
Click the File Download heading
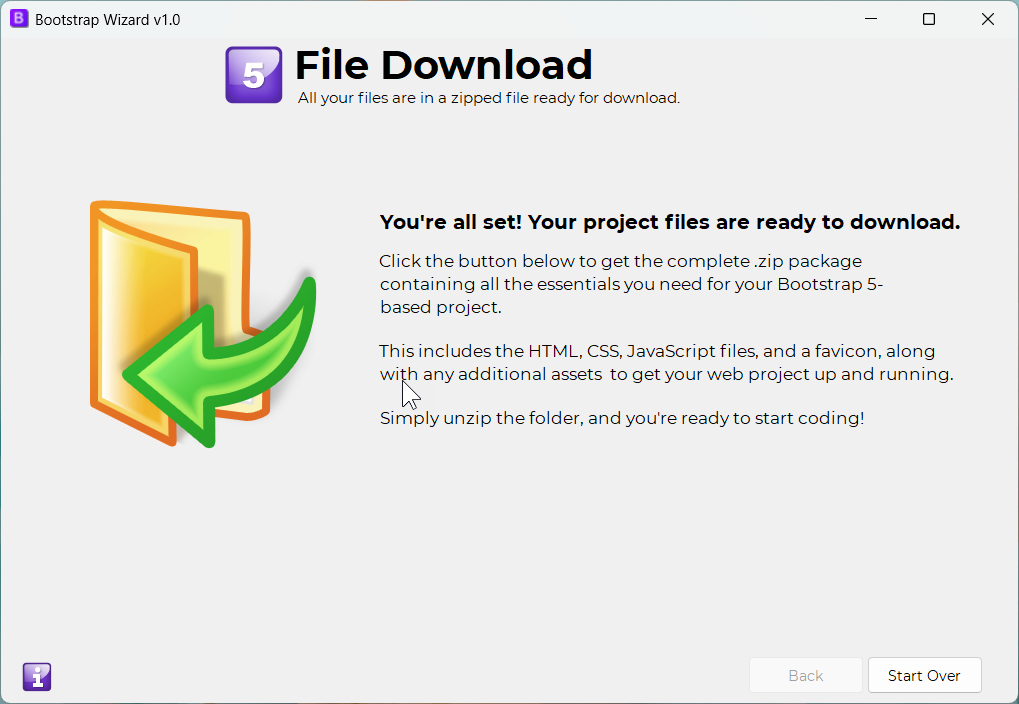click(443, 65)
